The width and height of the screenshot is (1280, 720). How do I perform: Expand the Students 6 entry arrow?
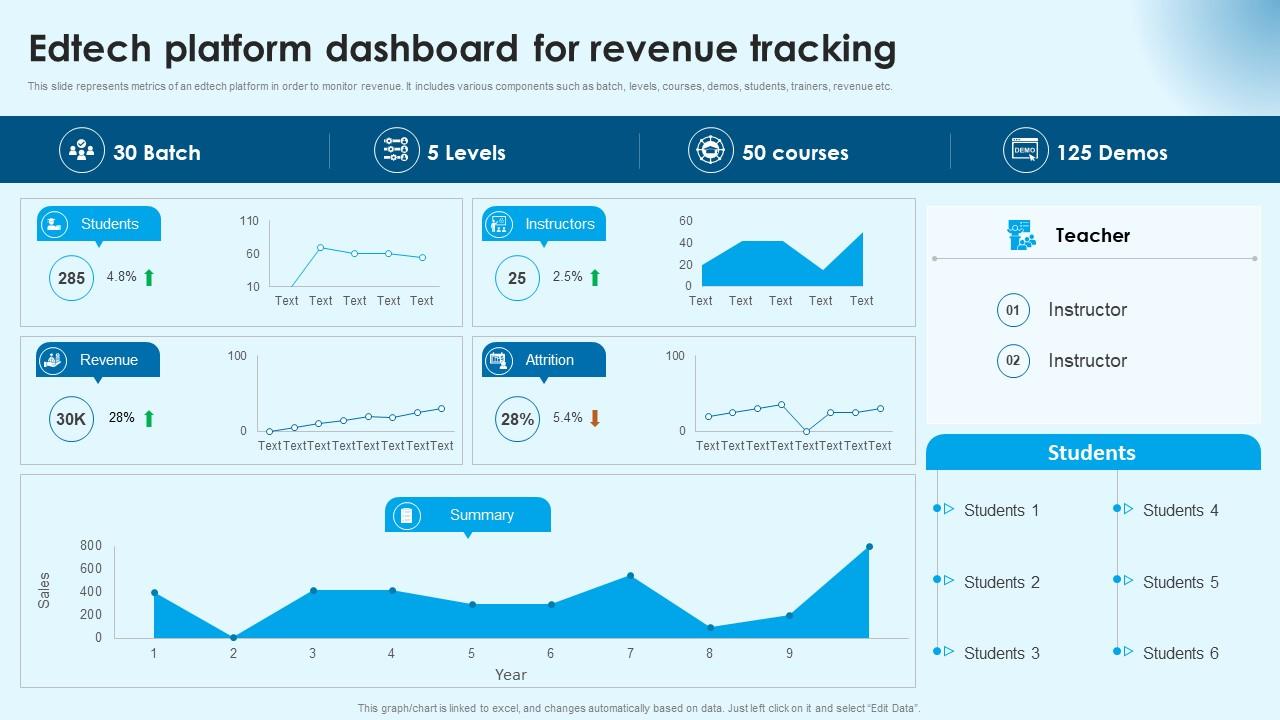(1130, 653)
